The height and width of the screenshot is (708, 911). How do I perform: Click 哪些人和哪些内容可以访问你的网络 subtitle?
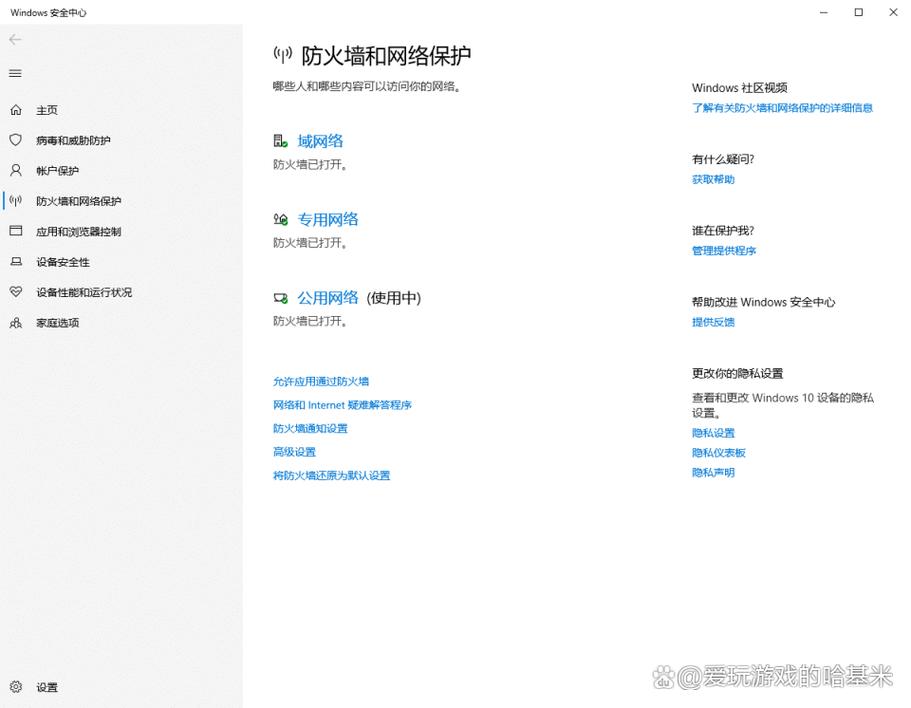click(367, 87)
